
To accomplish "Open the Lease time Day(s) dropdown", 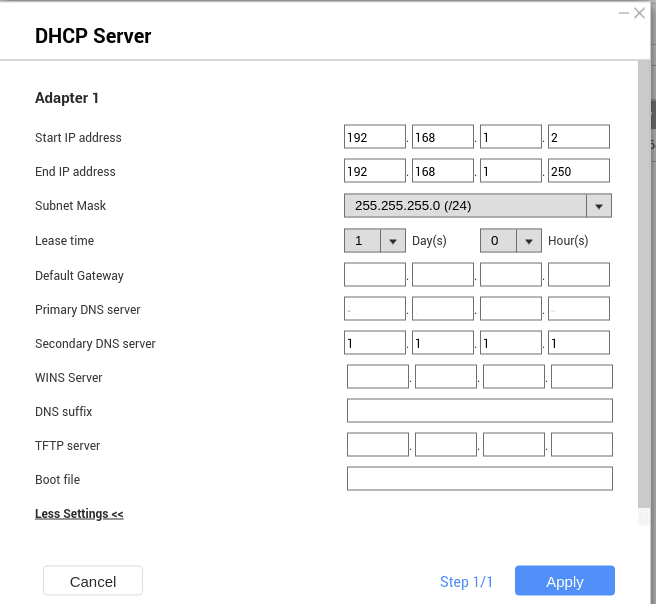I will (x=374, y=241).
